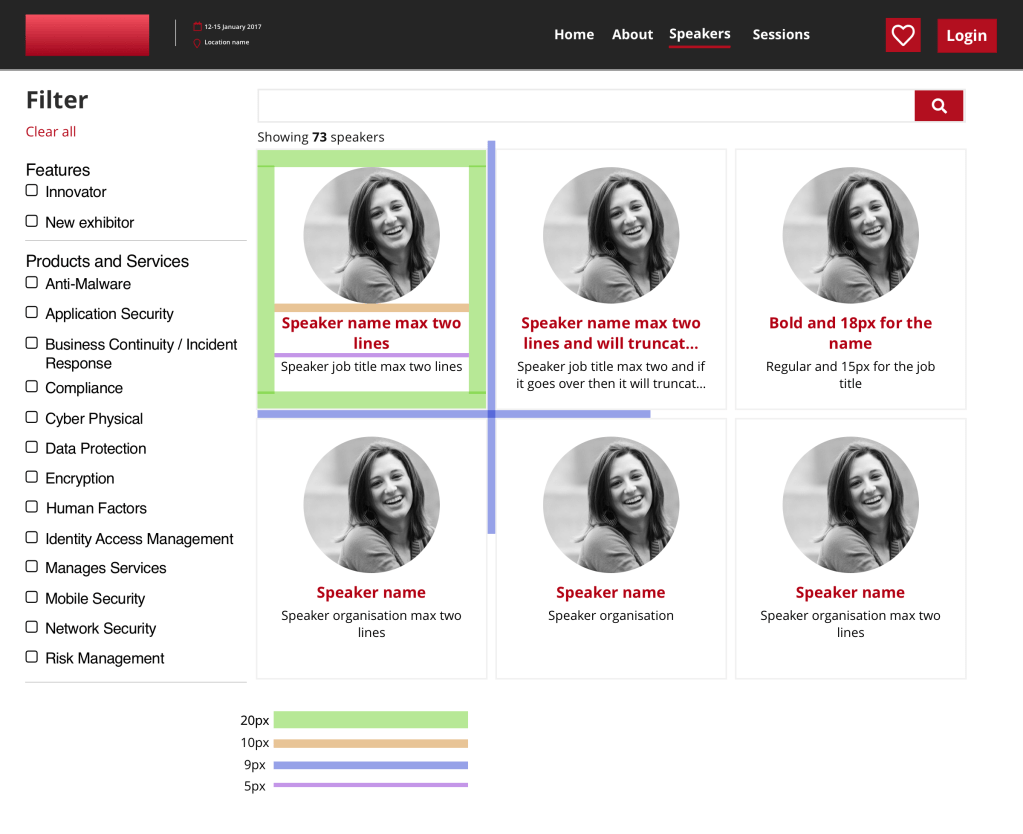The width and height of the screenshot is (1023, 834).
Task: Click the location pin icon in header
Action: click(197, 43)
